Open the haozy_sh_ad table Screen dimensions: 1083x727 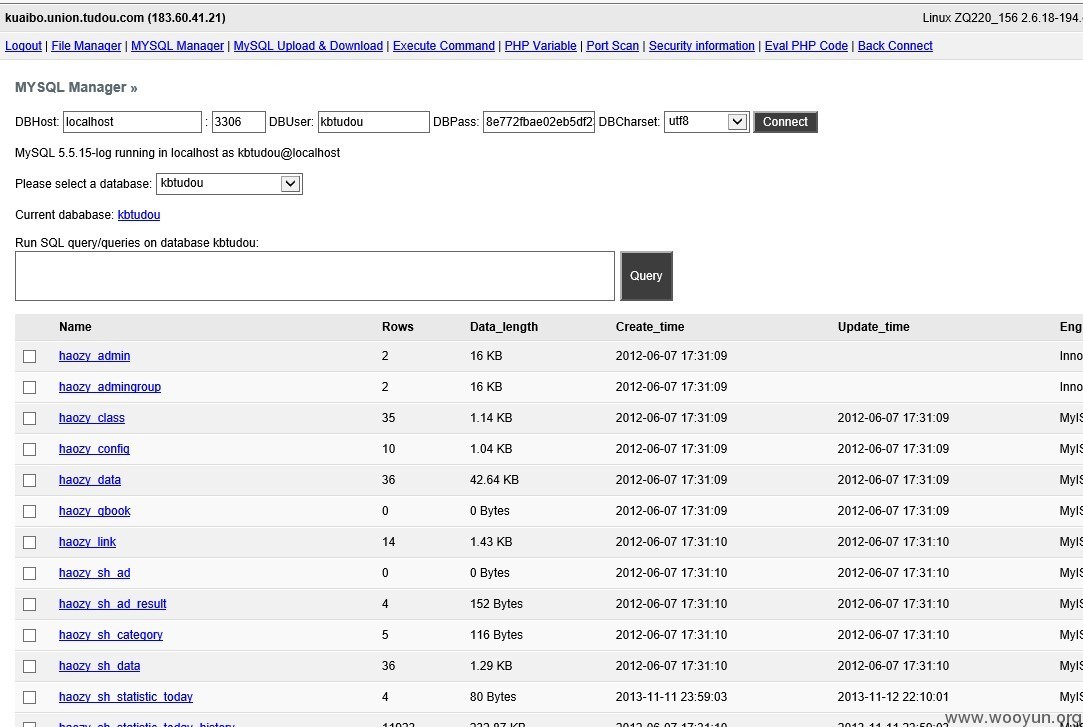[x=95, y=574]
